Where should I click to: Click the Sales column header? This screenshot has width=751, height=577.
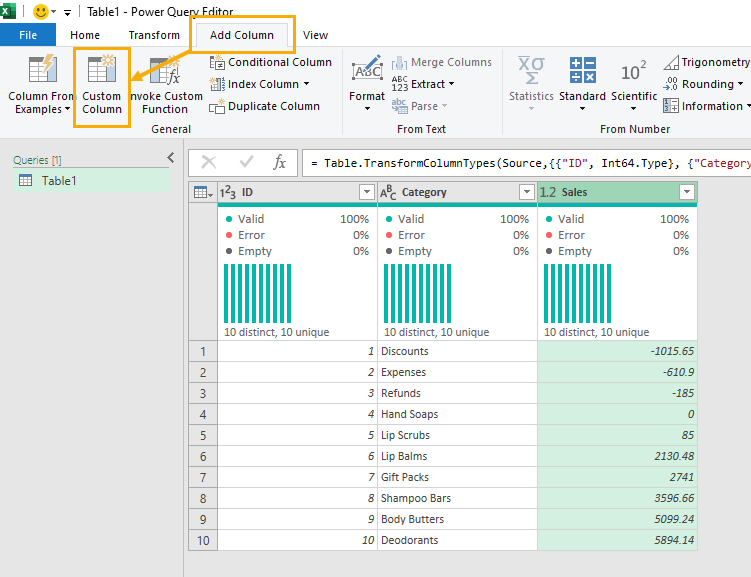point(617,192)
